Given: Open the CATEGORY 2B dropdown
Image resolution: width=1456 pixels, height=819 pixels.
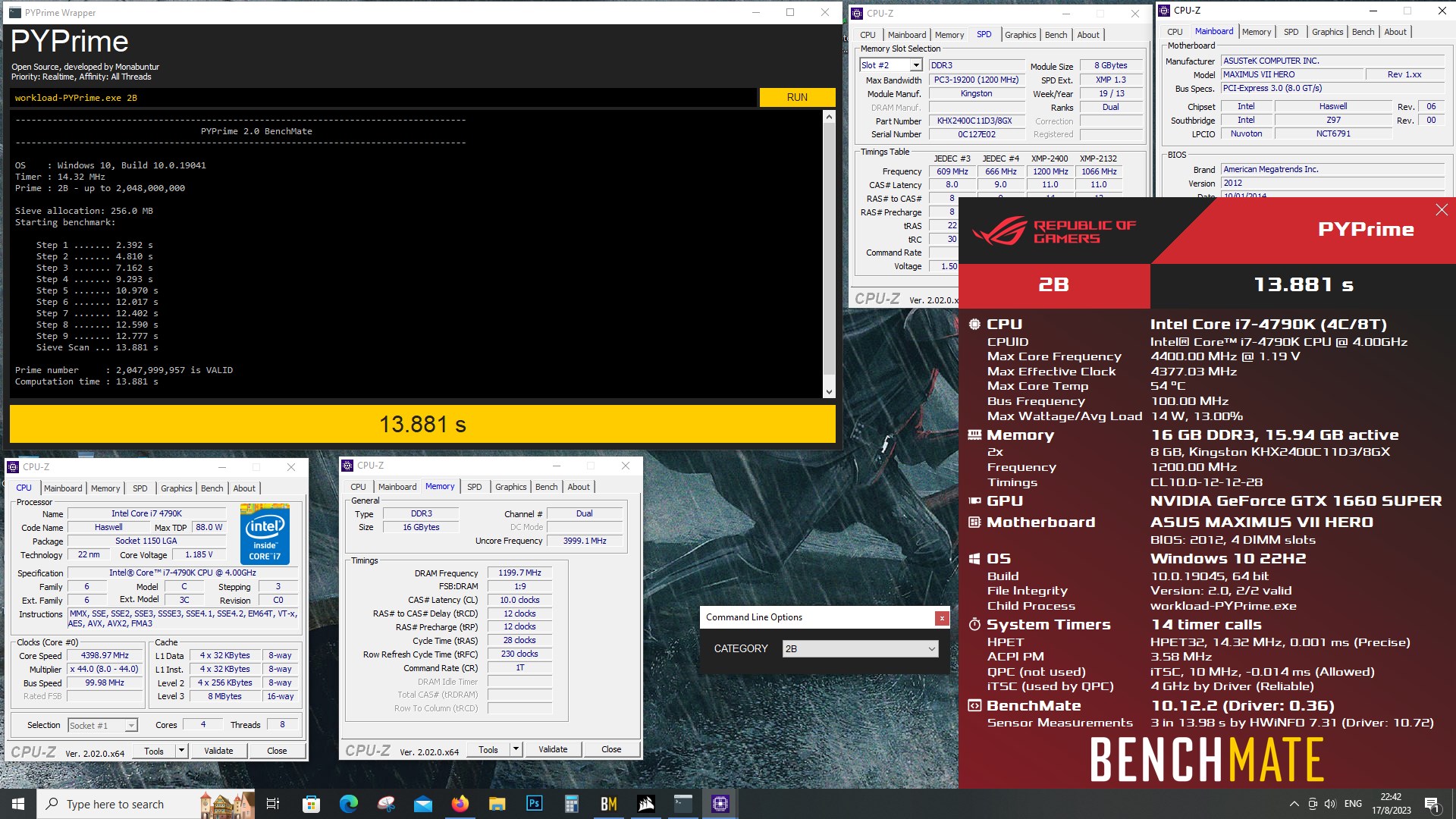Looking at the screenshot, I should pyautogui.click(x=860, y=649).
